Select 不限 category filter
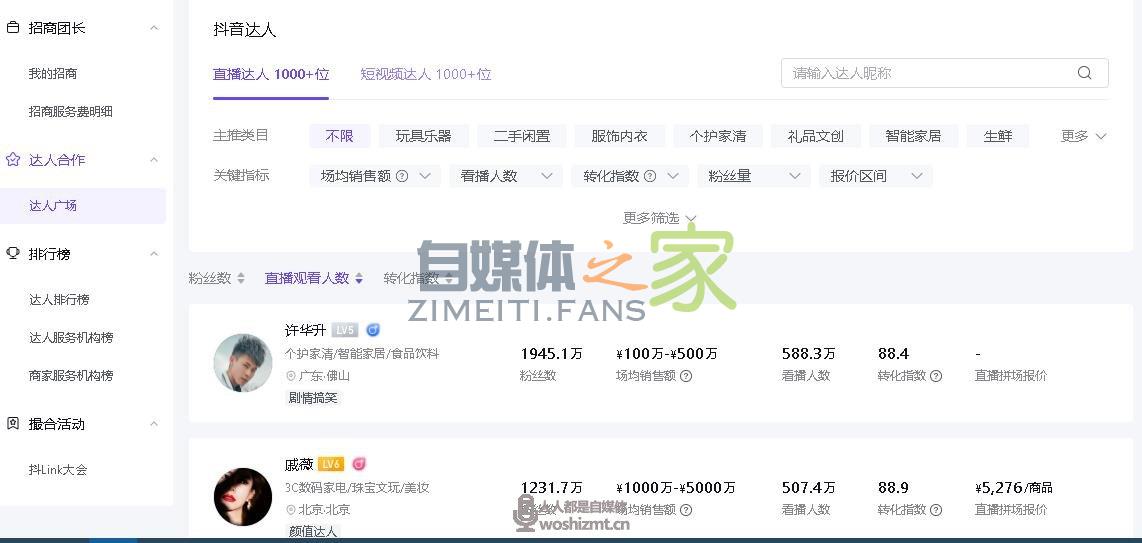 (339, 136)
